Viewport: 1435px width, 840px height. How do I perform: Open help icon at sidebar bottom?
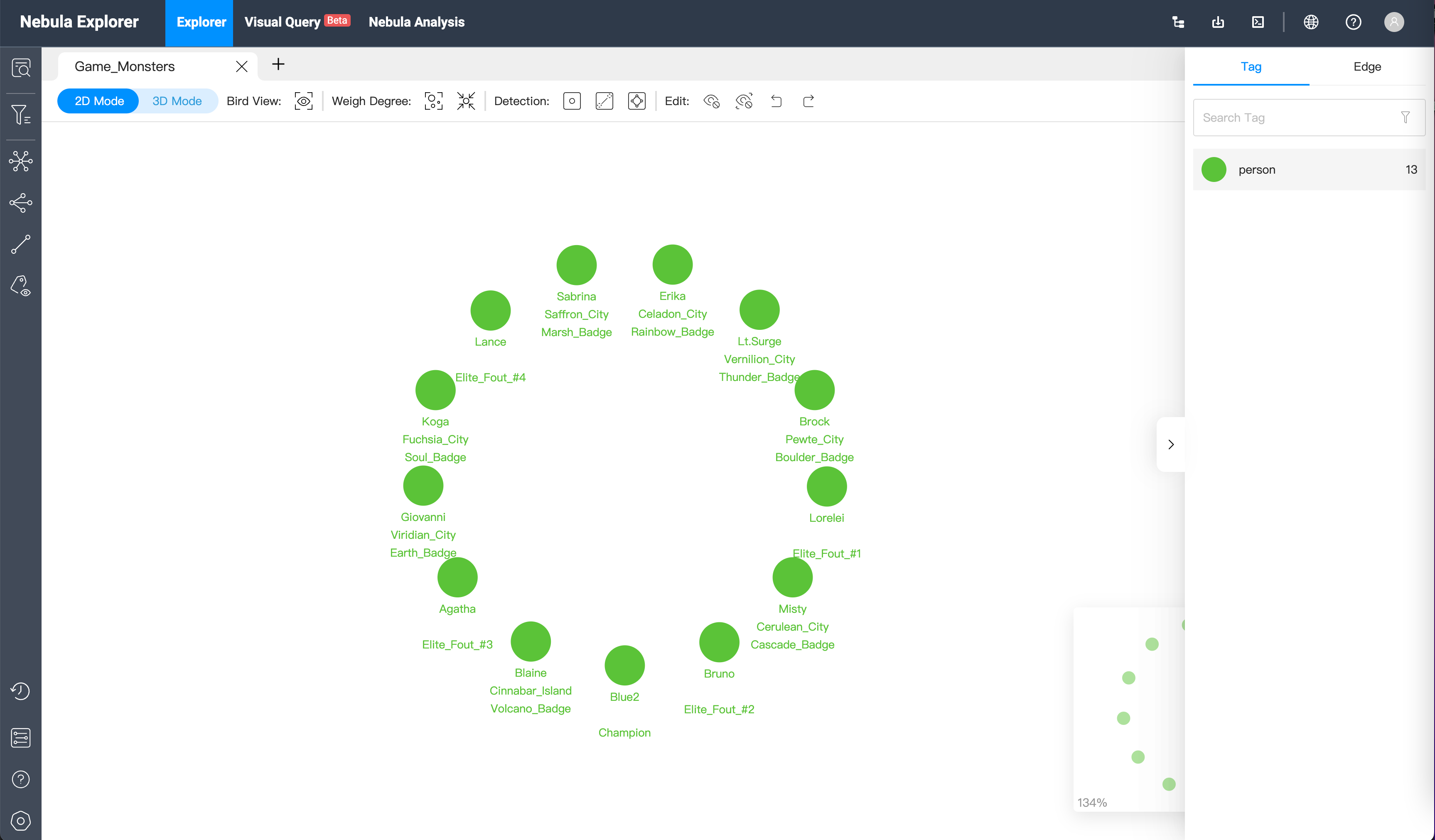pyautogui.click(x=20, y=779)
